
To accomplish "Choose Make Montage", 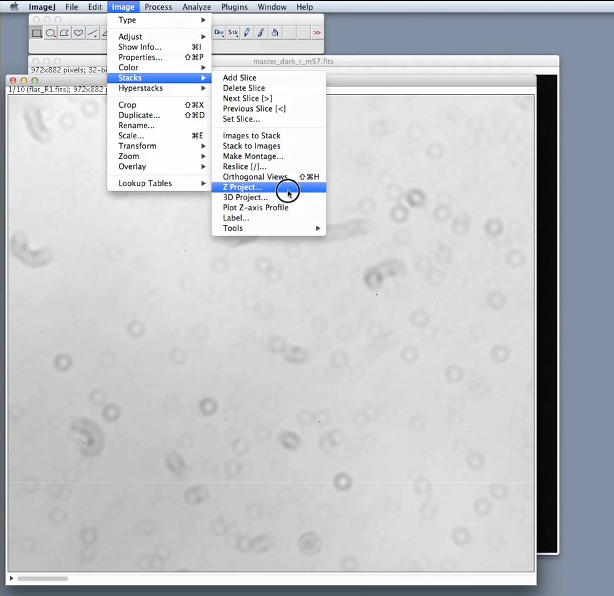I will tap(269, 156).
